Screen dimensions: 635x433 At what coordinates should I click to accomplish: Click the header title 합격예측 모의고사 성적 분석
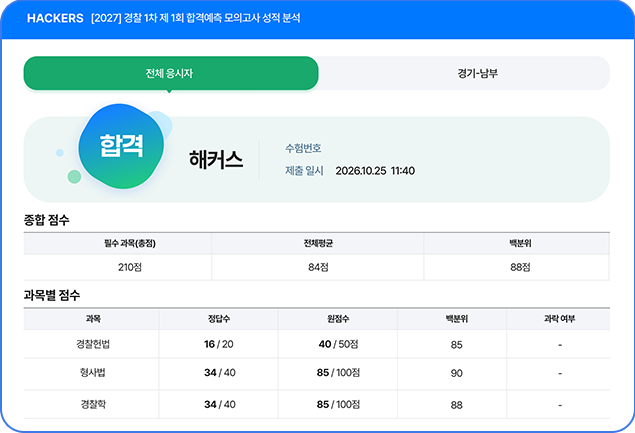[243, 18]
